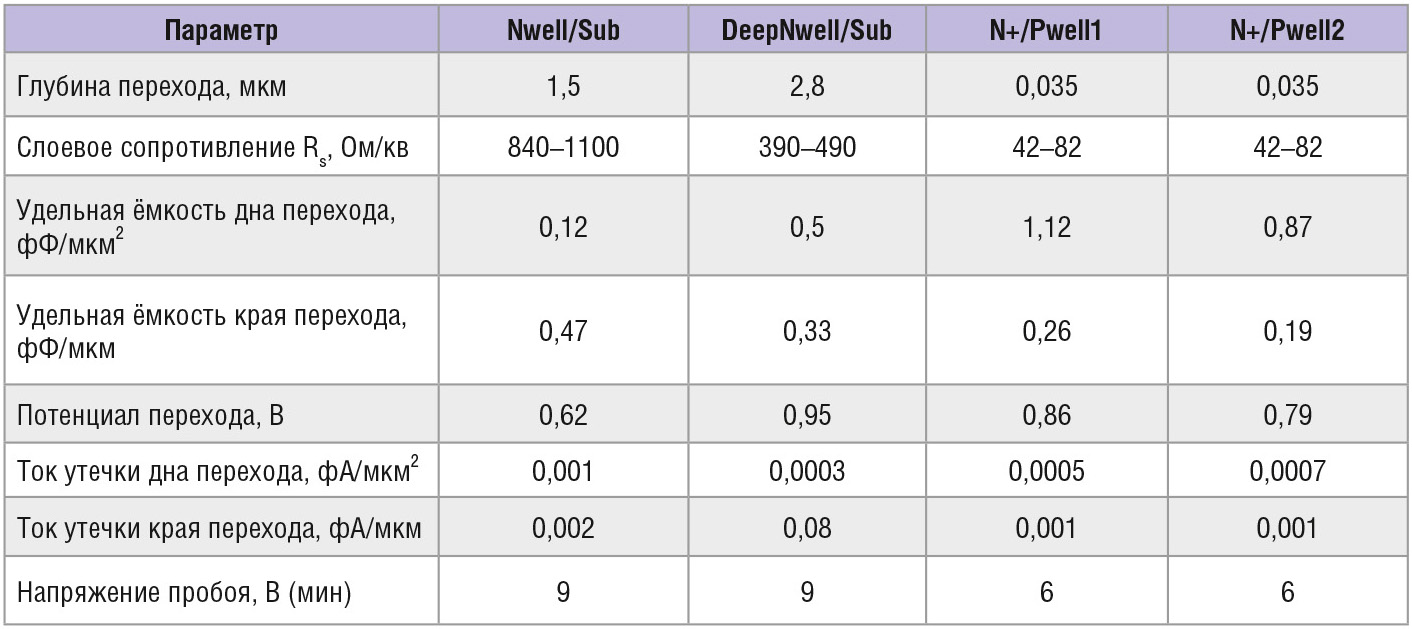
Task: Click the 0,0003 leakage current cell
Action: pyautogui.click(x=806, y=472)
